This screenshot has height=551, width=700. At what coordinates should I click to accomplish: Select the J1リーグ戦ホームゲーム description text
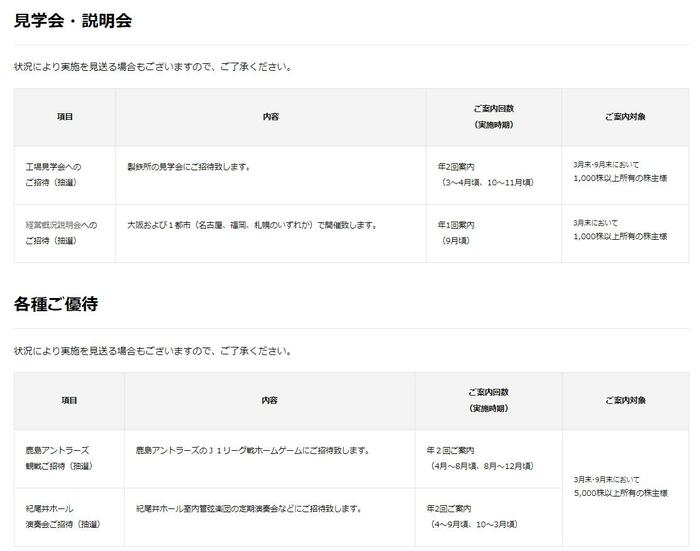pos(253,451)
